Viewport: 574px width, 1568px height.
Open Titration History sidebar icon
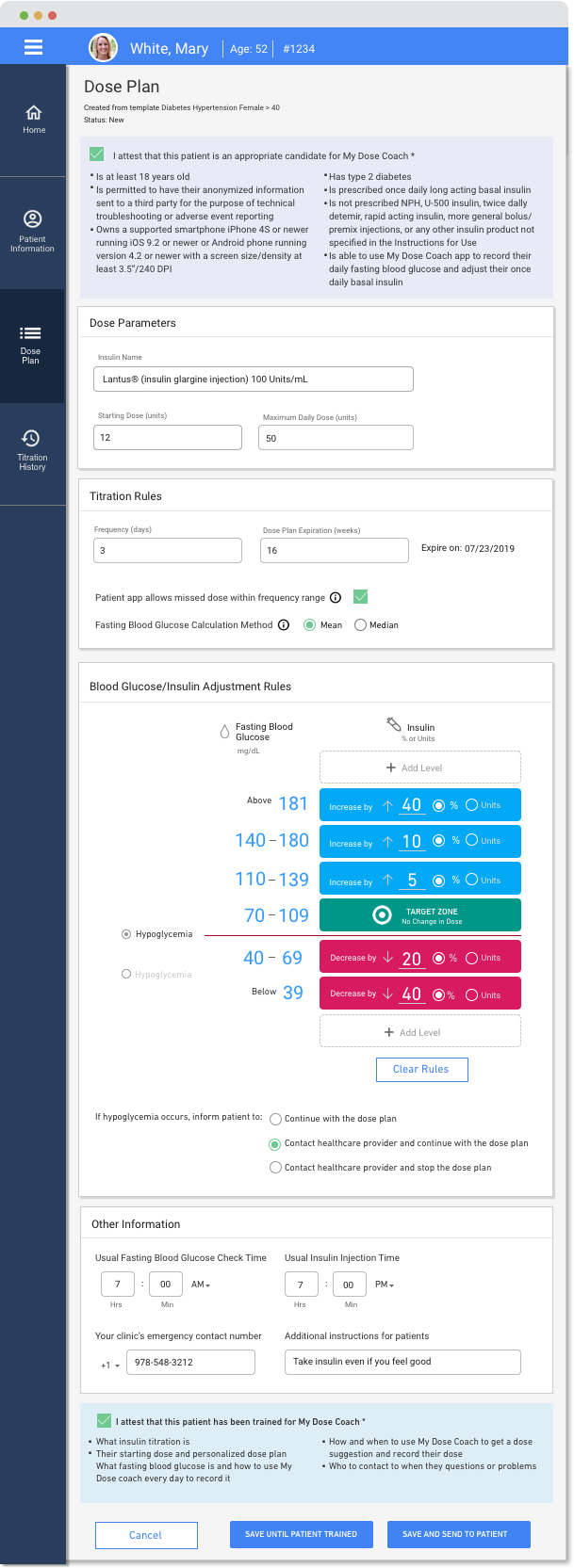click(32, 449)
